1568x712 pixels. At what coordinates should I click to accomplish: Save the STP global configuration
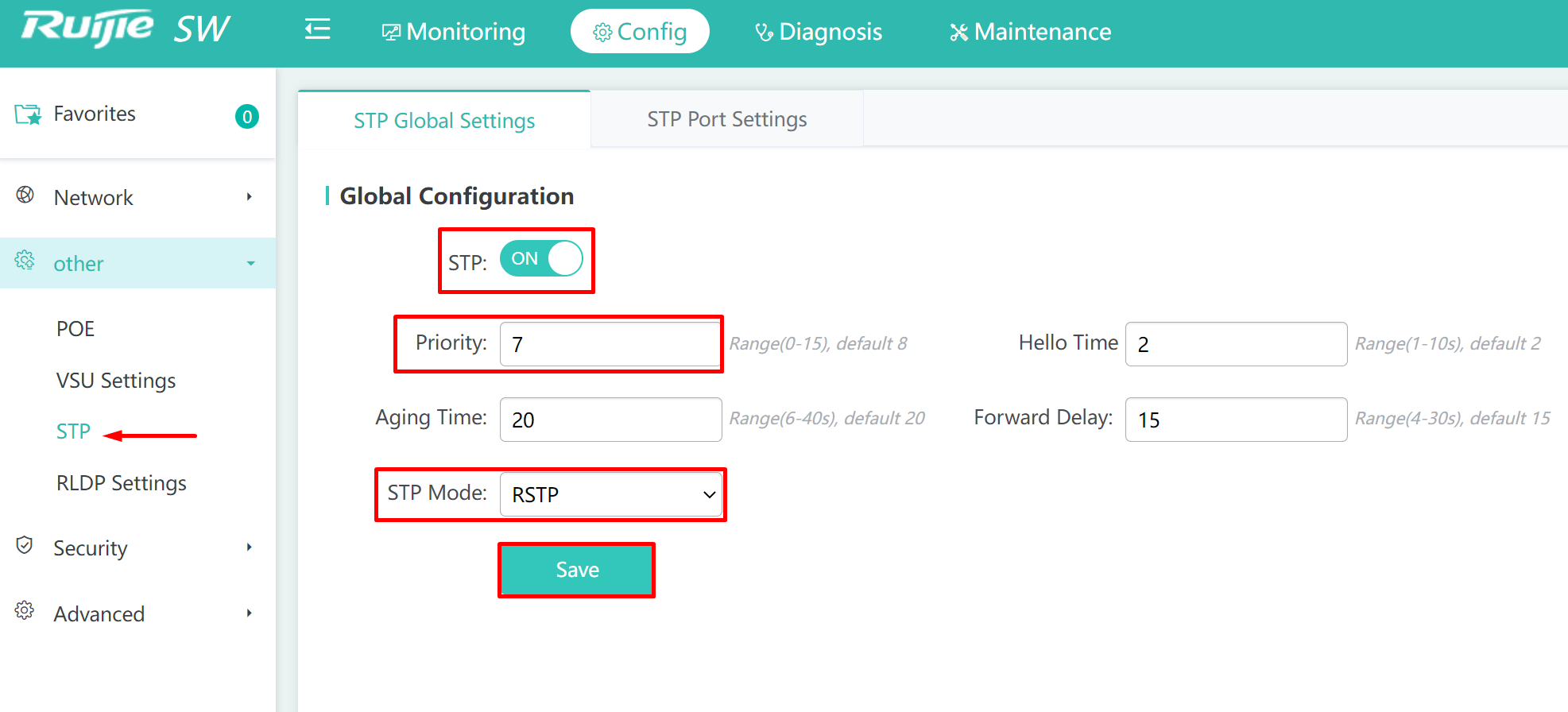[576, 570]
